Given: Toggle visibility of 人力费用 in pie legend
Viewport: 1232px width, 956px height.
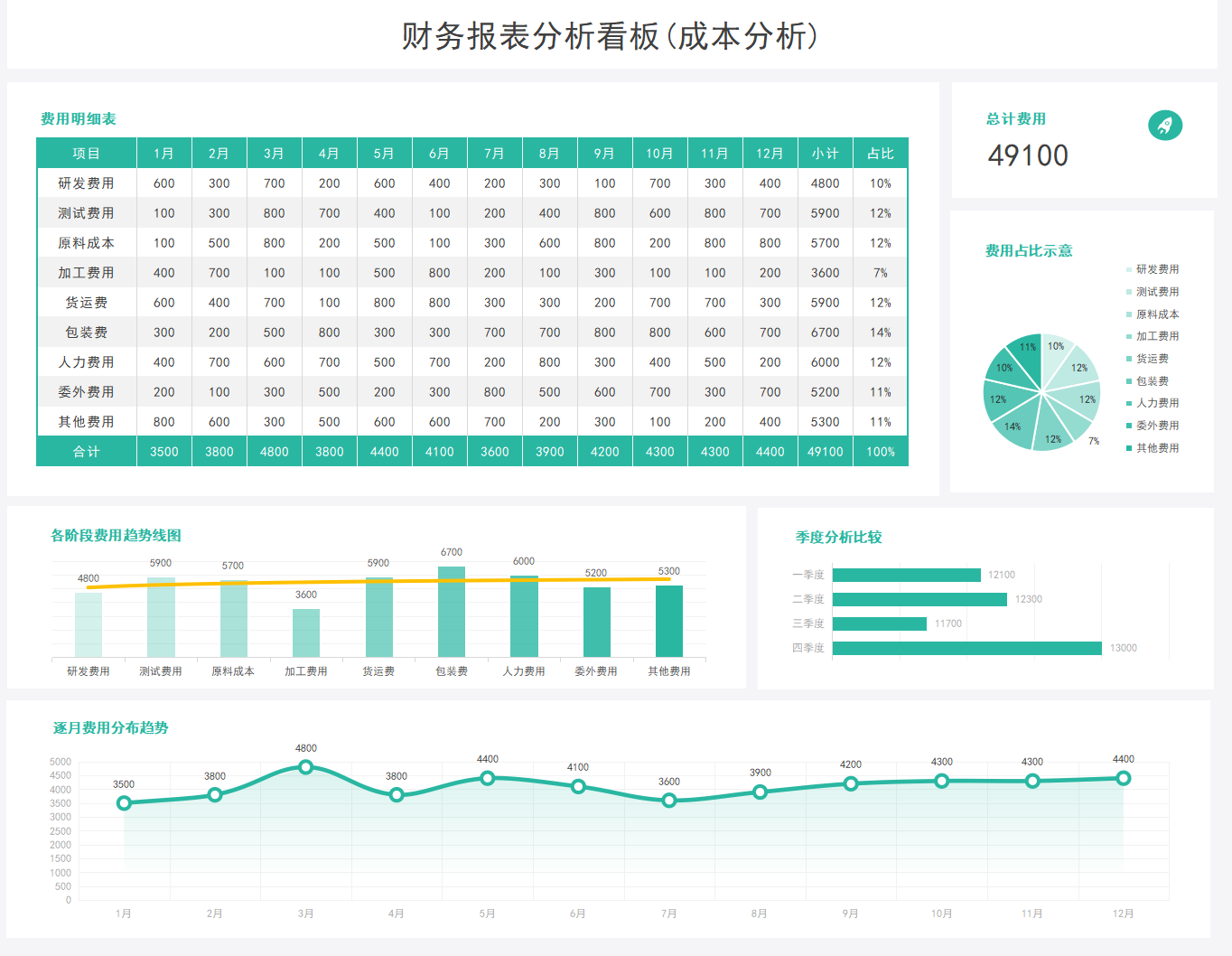Looking at the screenshot, I should pos(1157,402).
